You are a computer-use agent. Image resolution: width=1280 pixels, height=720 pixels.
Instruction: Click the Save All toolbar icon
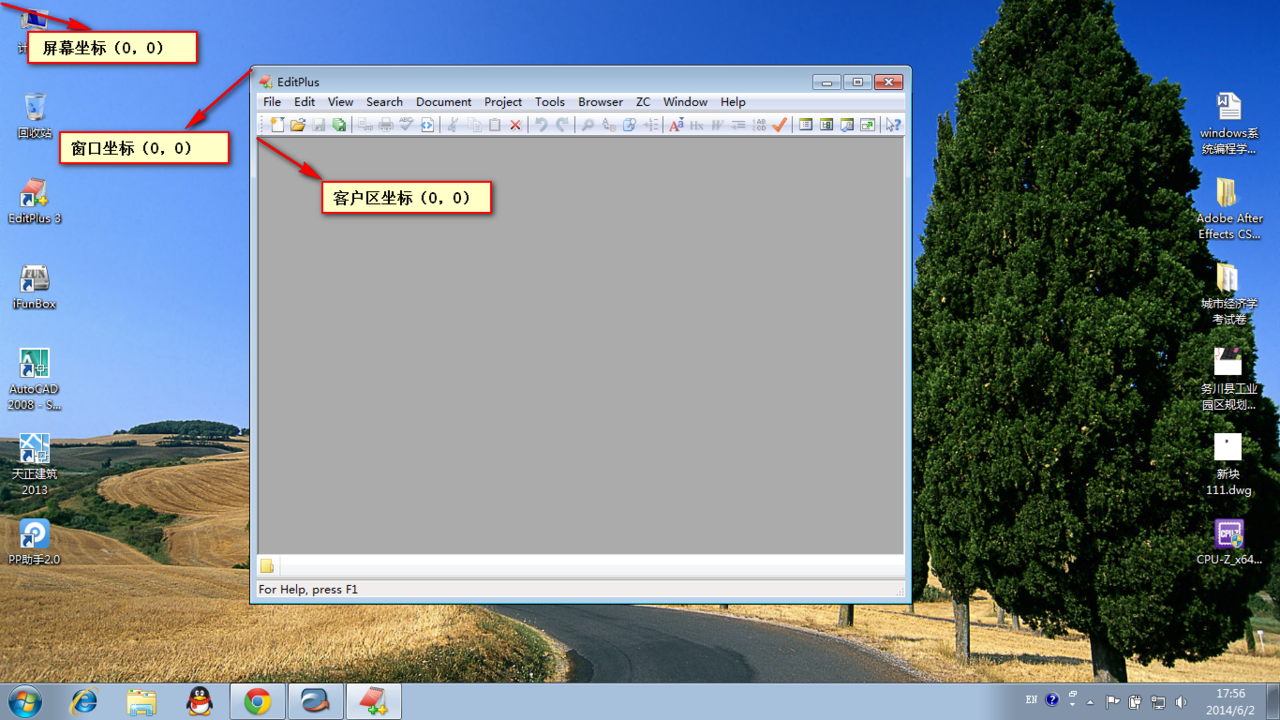pyautogui.click(x=339, y=125)
